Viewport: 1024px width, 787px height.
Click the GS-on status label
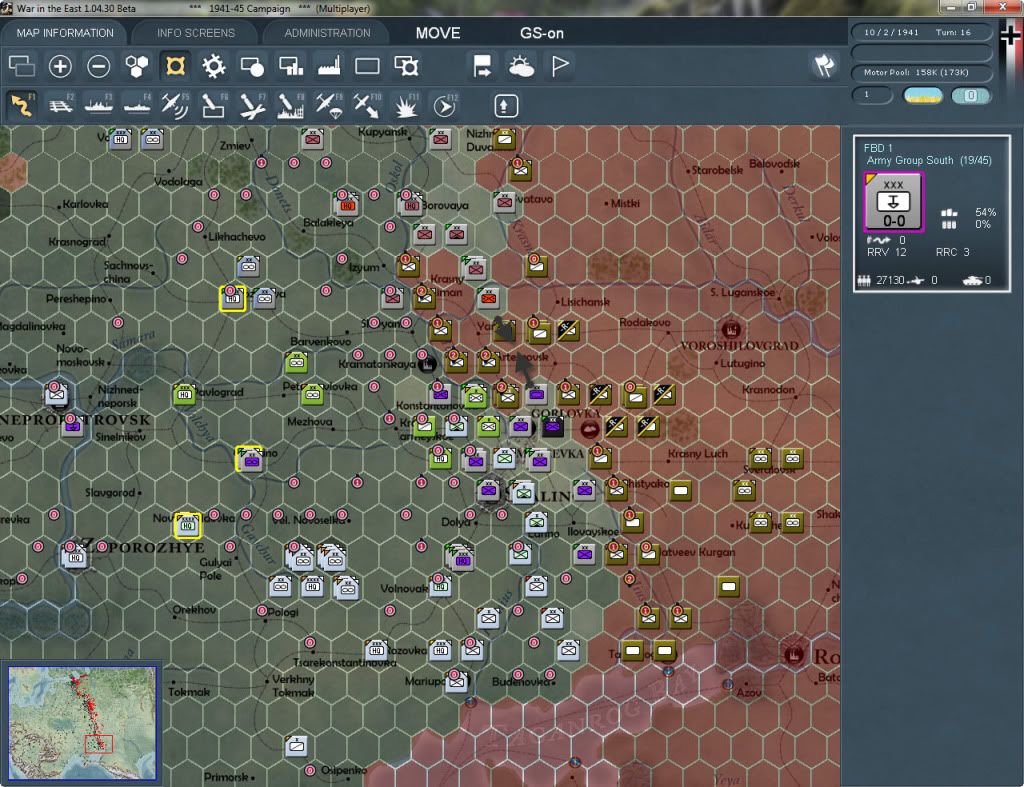541,33
